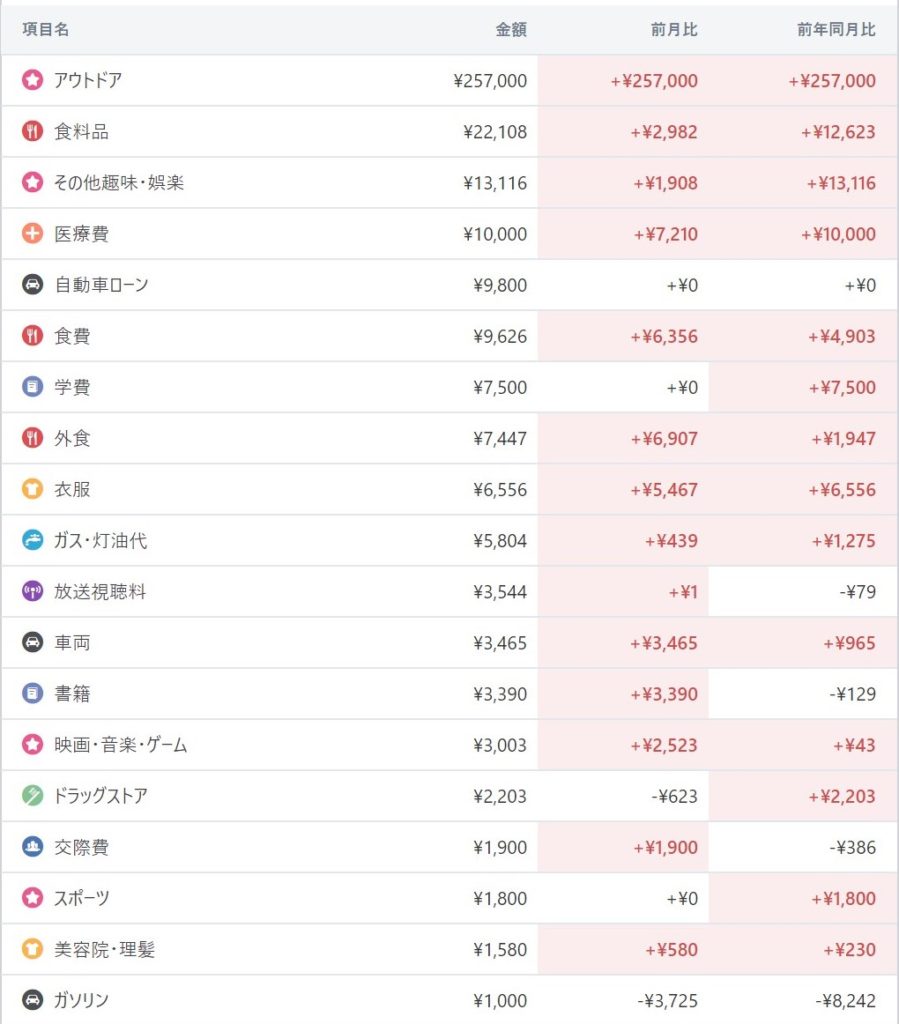Click the orange plus icon for 医療費
Image resolution: width=899 pixels, height=1024 pixels.
click(33, 234)
